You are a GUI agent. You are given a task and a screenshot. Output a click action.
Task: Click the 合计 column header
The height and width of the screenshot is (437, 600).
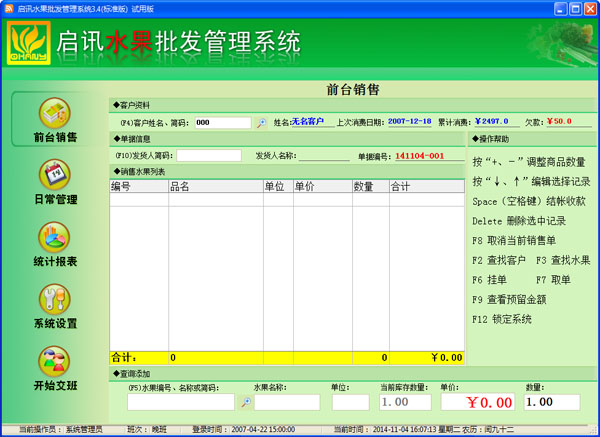click(426, 187)
